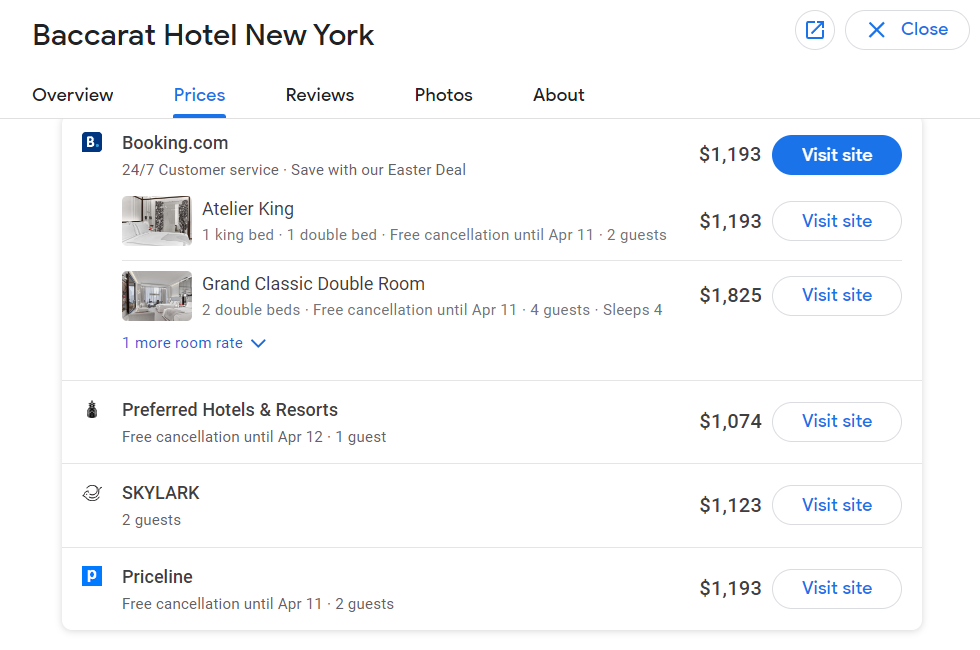The width and height of the screenshot is (980, 650).
Task: Click the chevron beside 1 more room rate
Action: point(259,343)
